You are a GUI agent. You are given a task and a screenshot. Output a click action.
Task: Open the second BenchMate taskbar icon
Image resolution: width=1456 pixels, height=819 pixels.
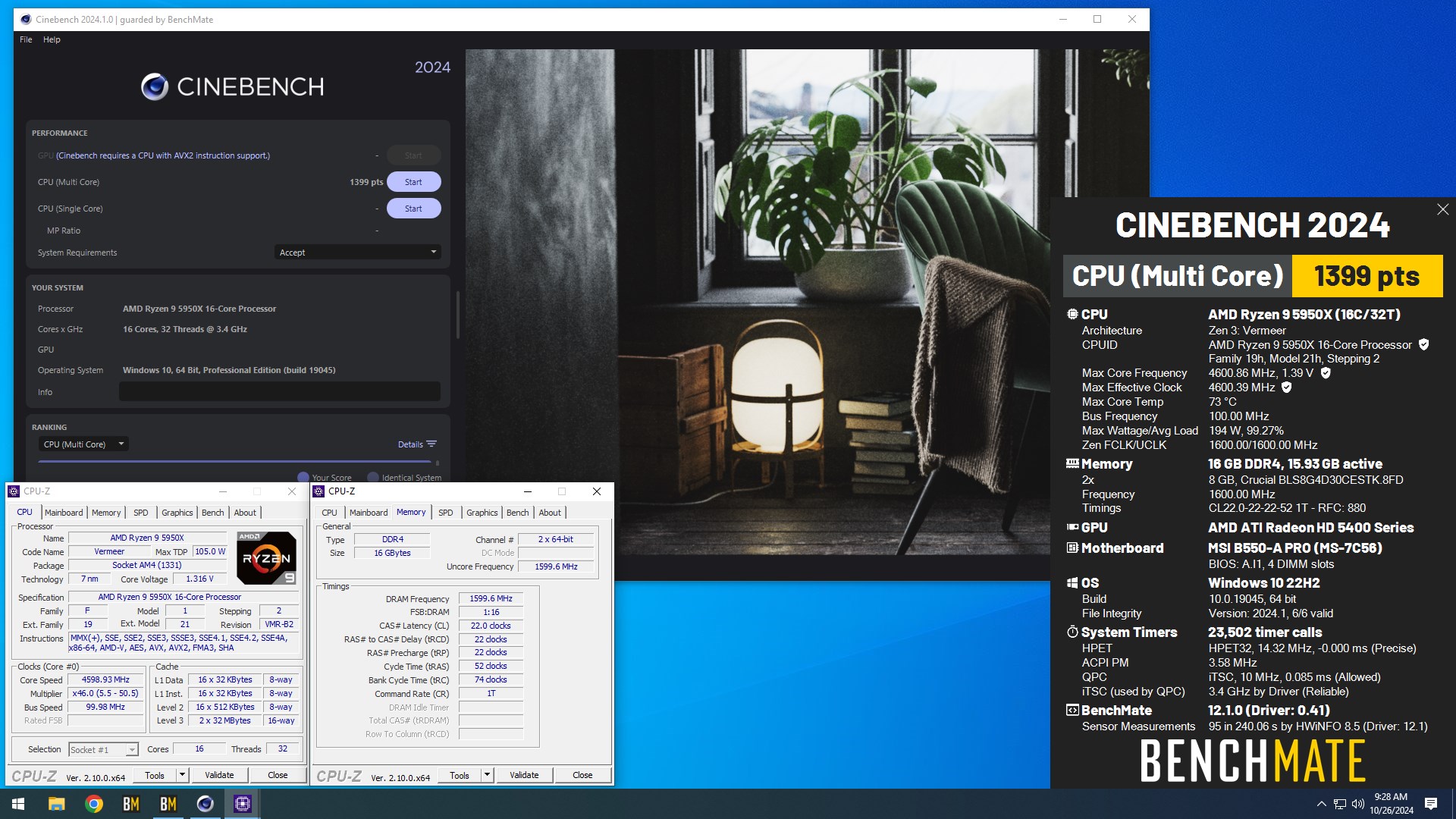[168, 804]
